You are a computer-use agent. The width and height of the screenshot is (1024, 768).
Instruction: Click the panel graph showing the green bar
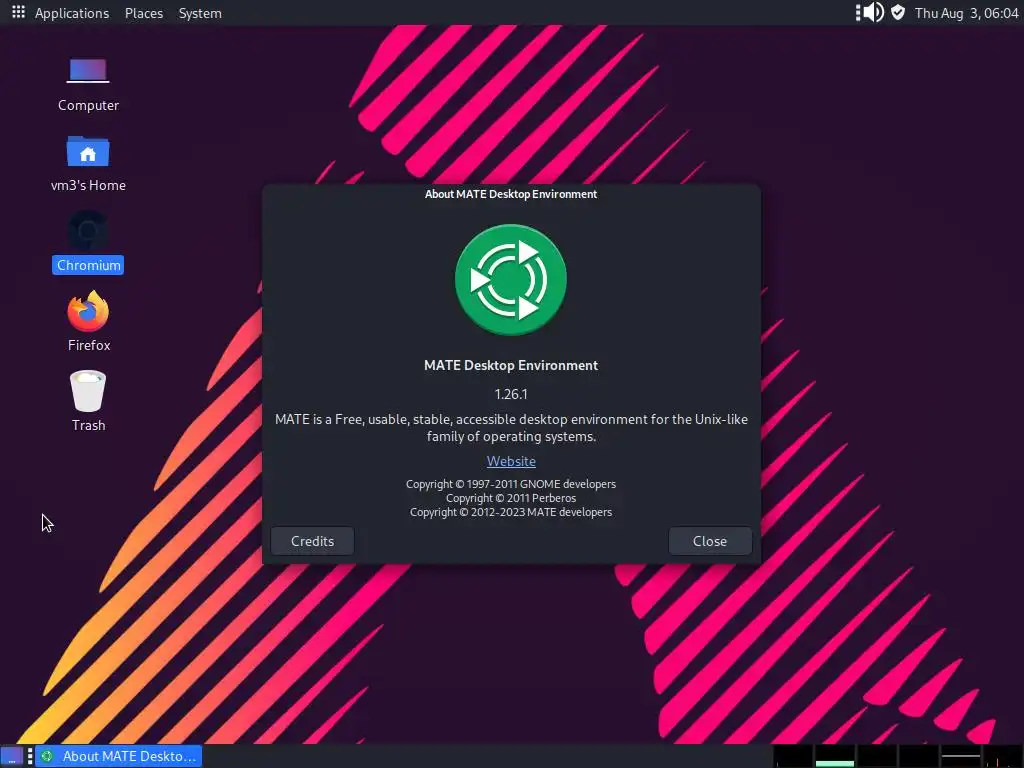point(834,756)
